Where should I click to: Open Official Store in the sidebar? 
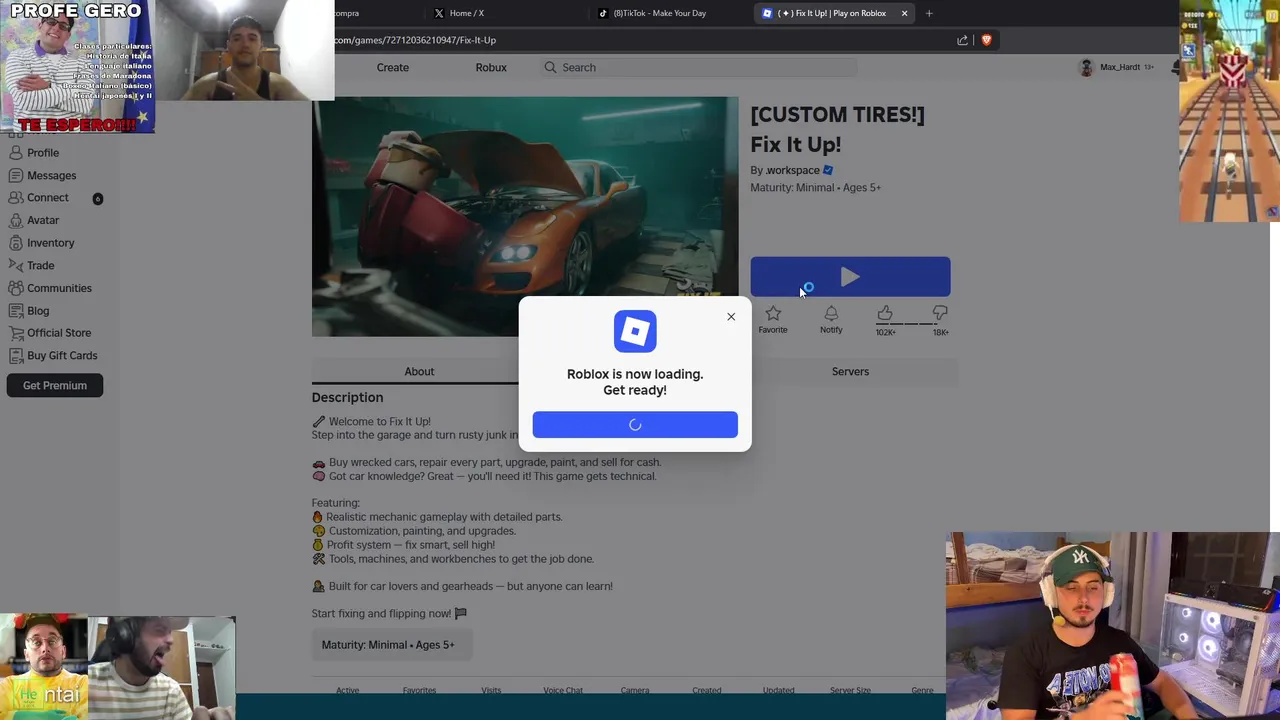pyautogui.click(x=59, y=333)
